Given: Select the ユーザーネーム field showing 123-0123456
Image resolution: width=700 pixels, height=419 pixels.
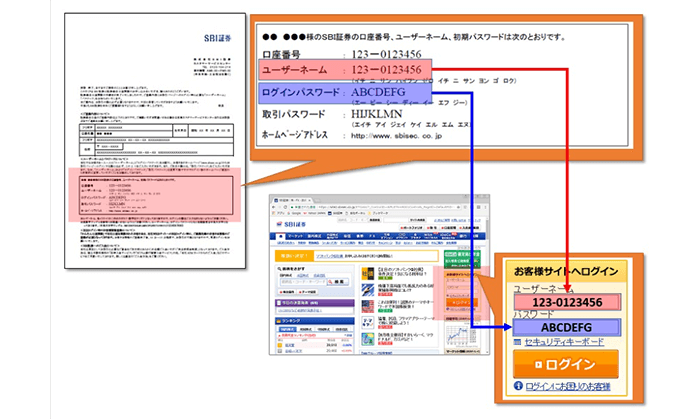Looking at the screenshot, I should point(567,302).
